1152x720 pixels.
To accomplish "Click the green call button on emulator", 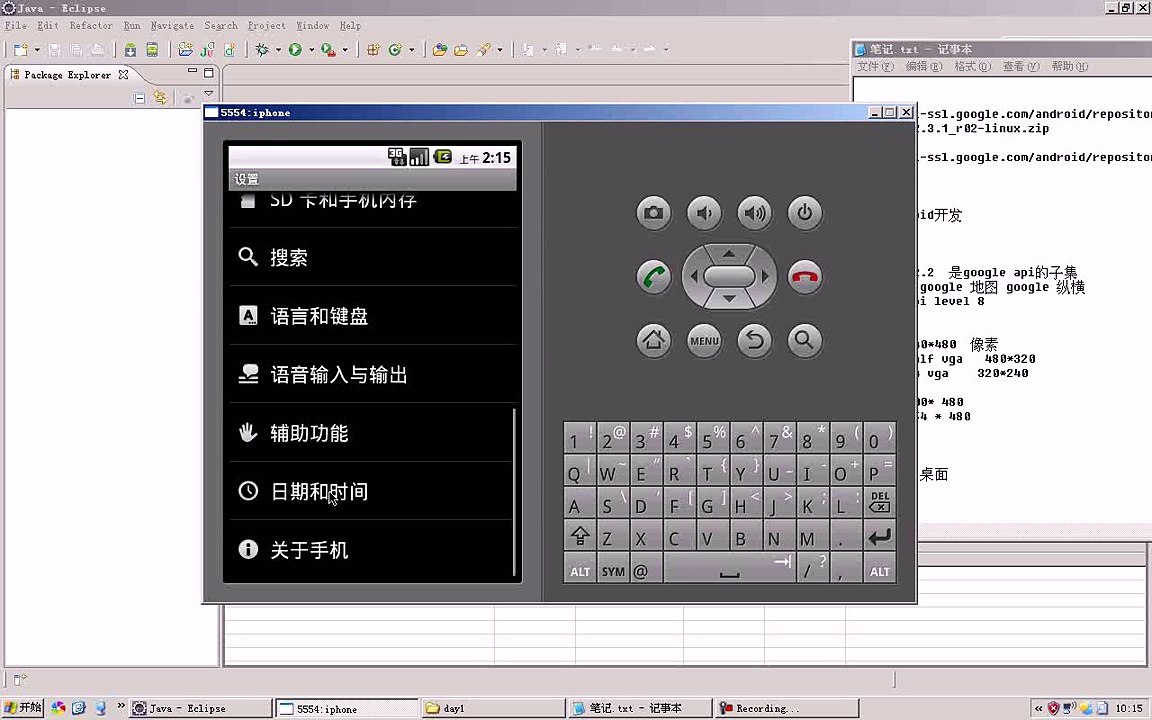I will point(653,277).
